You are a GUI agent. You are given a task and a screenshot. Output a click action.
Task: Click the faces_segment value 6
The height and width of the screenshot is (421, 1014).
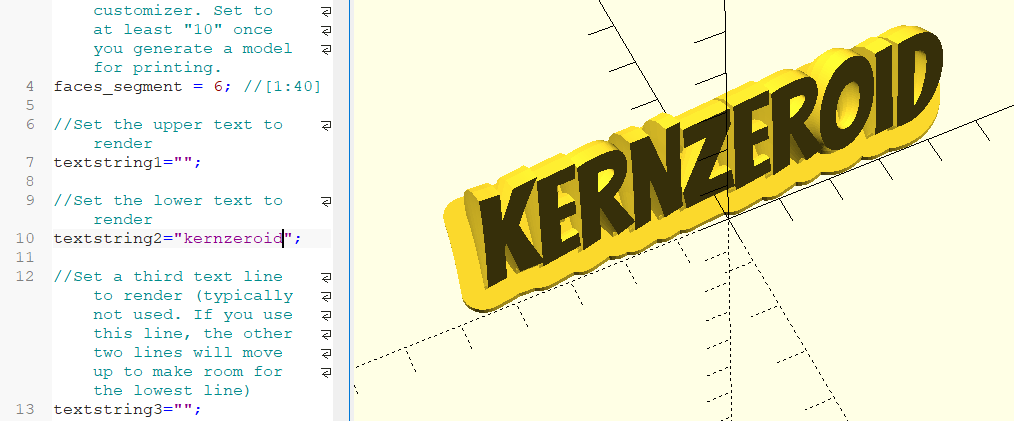218,87
